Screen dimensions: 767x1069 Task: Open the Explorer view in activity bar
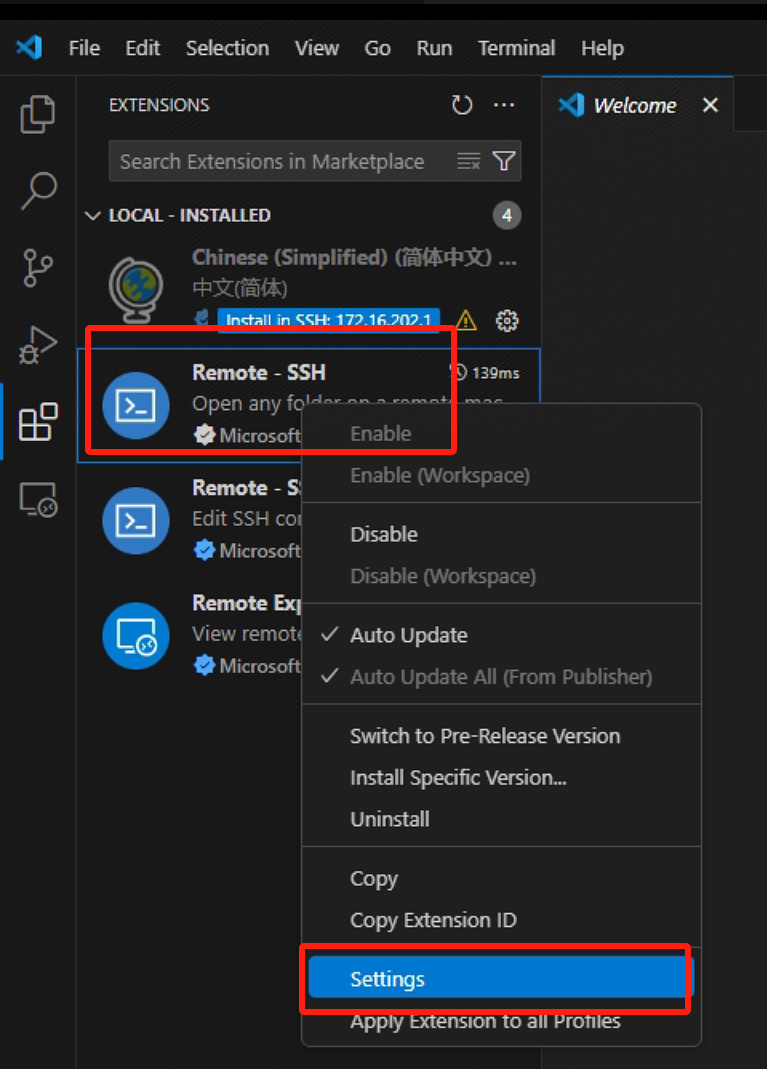click(37, 114)
